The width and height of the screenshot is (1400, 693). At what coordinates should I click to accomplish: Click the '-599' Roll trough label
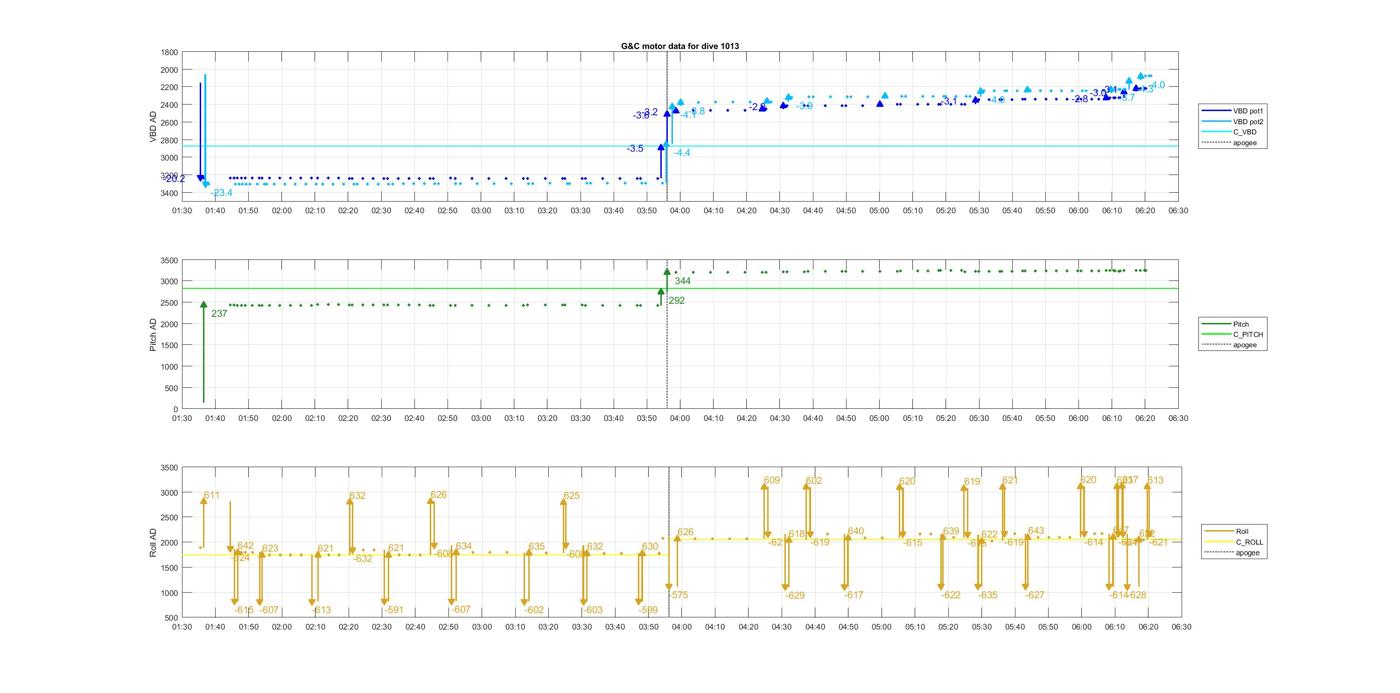tap(648, 610)
